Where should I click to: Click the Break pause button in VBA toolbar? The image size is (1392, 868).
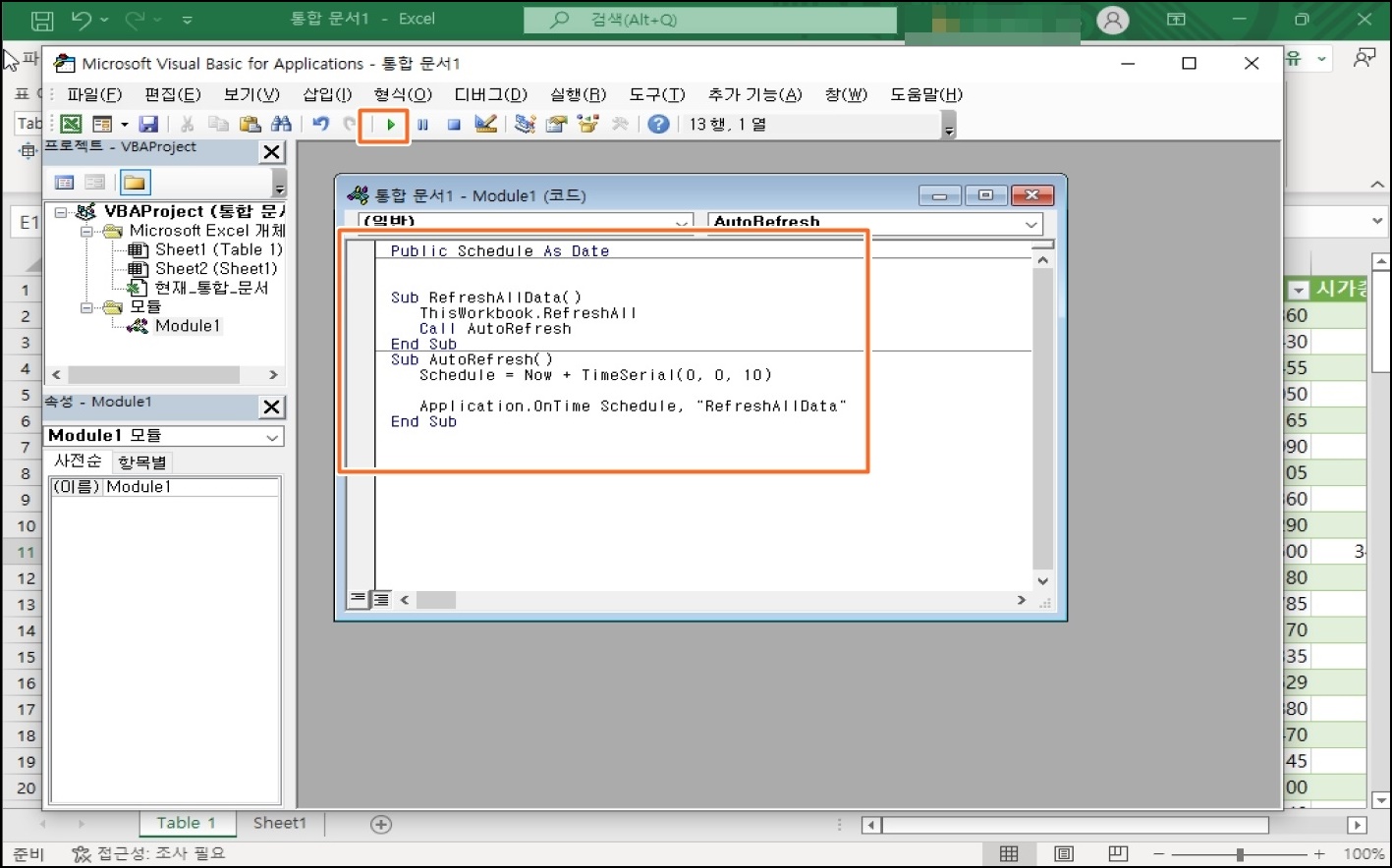[x=422, y=125]
